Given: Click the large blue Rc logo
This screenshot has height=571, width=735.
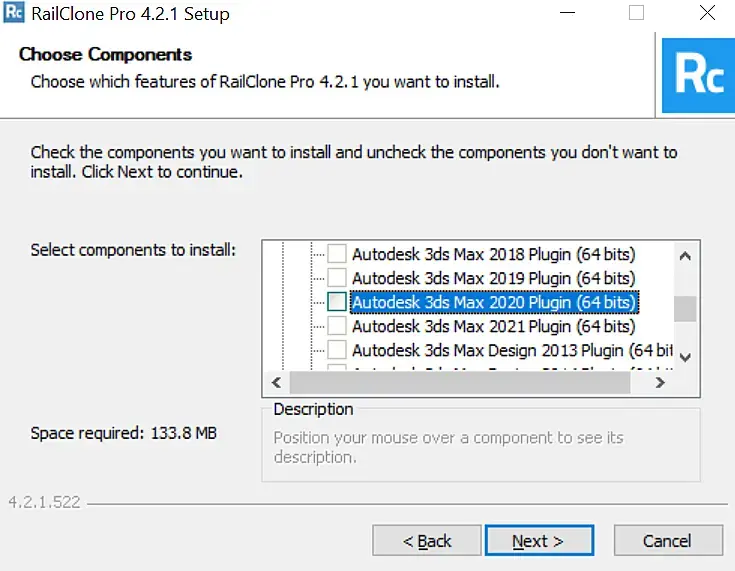Looking at the screenshot, I should (x=698, y=76).
